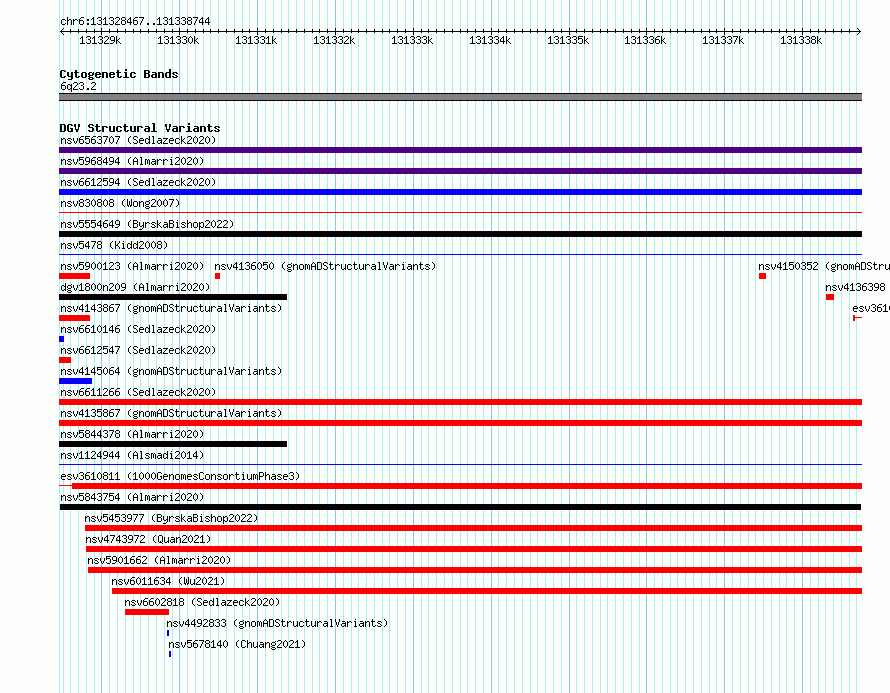This screenshot has height=693, width=890.
Task: Select the black nsv5843754 feature bar
Action: point(460,507)
